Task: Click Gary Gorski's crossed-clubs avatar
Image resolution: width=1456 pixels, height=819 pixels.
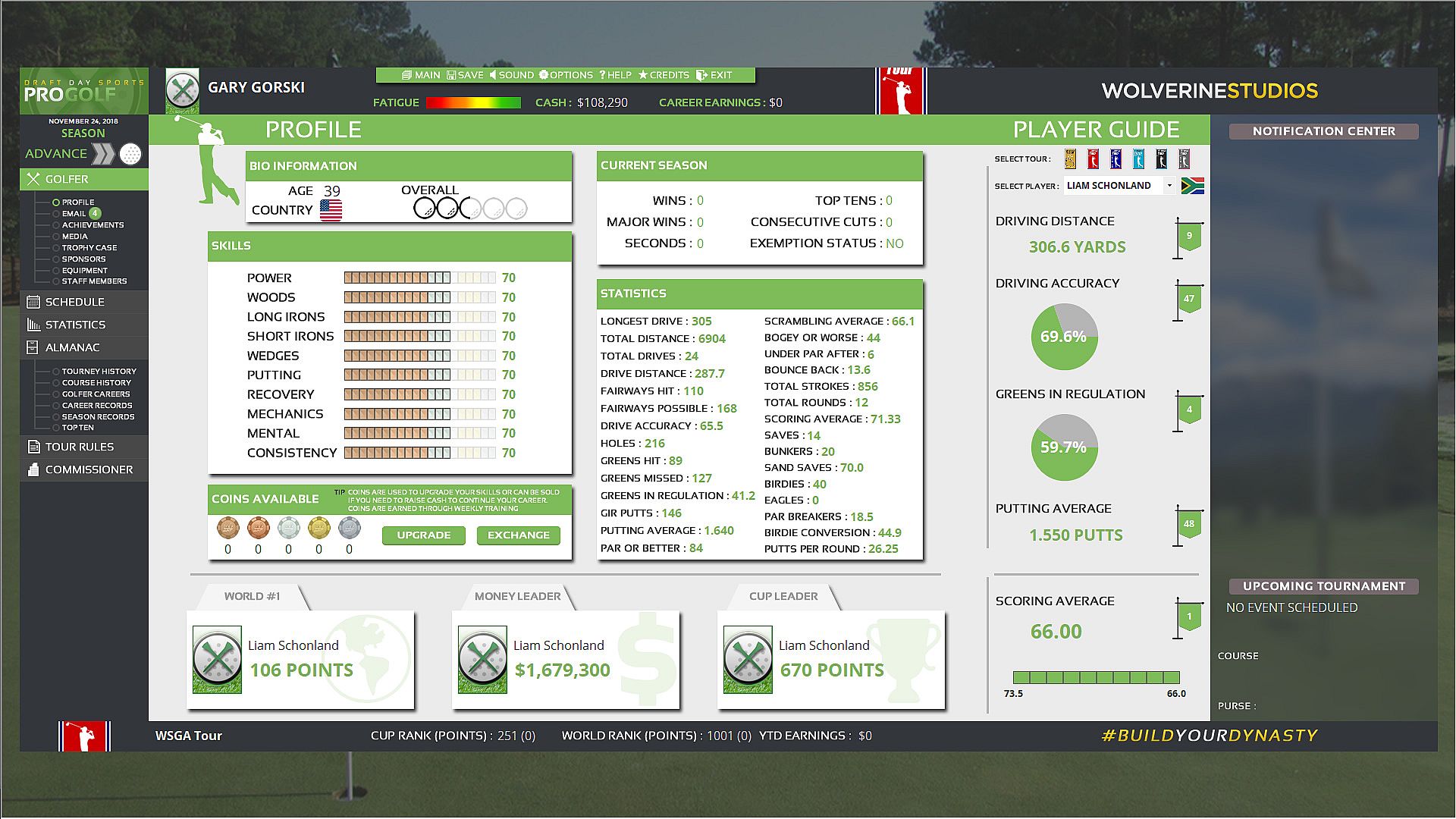Action: click(182, 91)
